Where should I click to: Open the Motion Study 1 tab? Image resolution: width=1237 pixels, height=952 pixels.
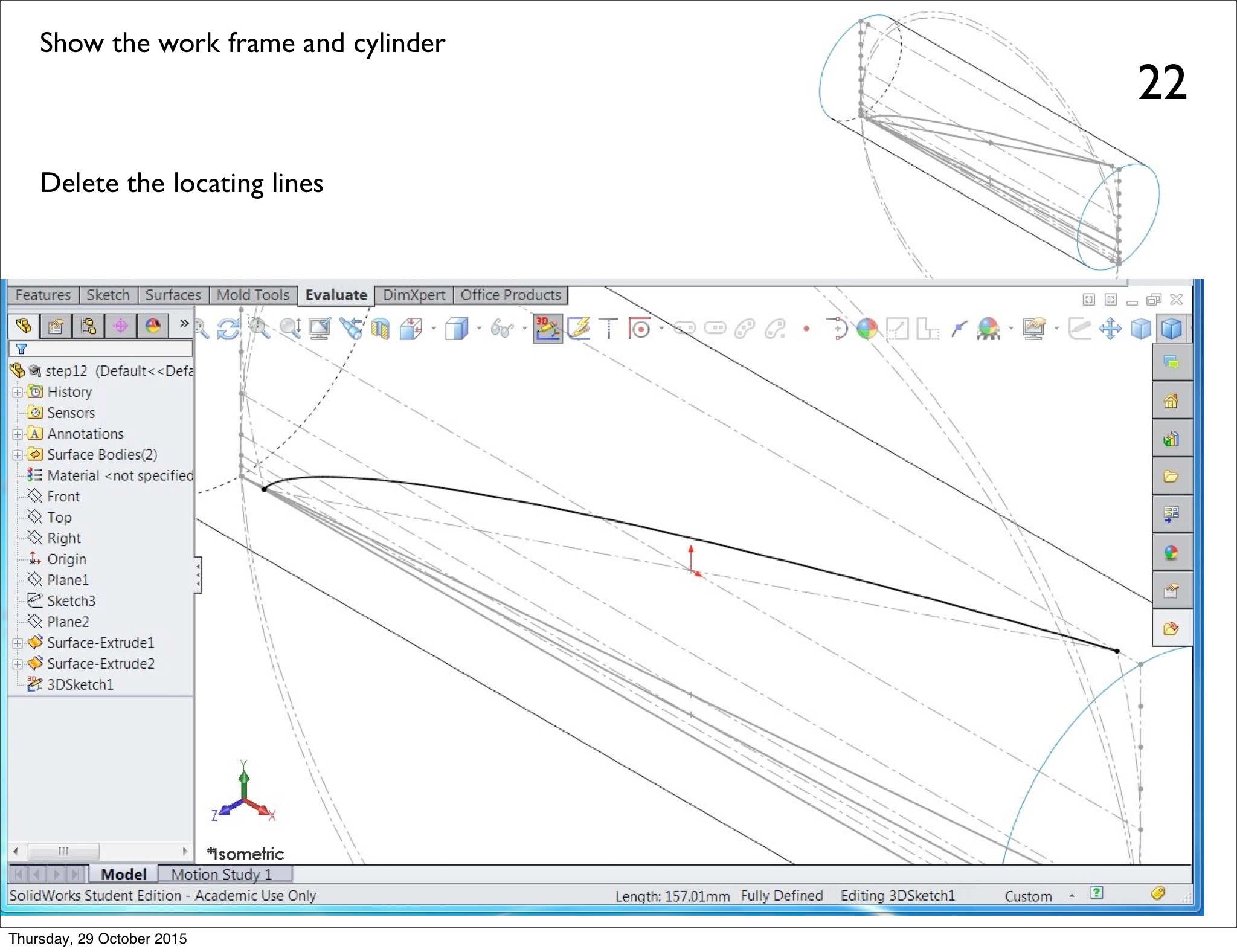tap(222, 874)
